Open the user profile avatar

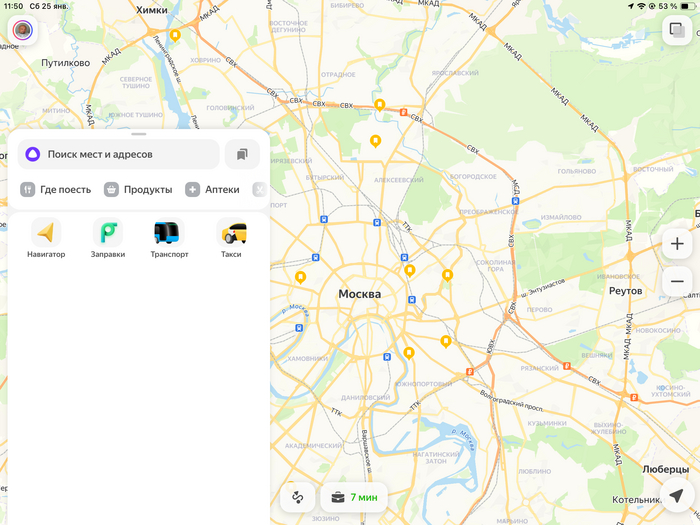coord(22,30)
